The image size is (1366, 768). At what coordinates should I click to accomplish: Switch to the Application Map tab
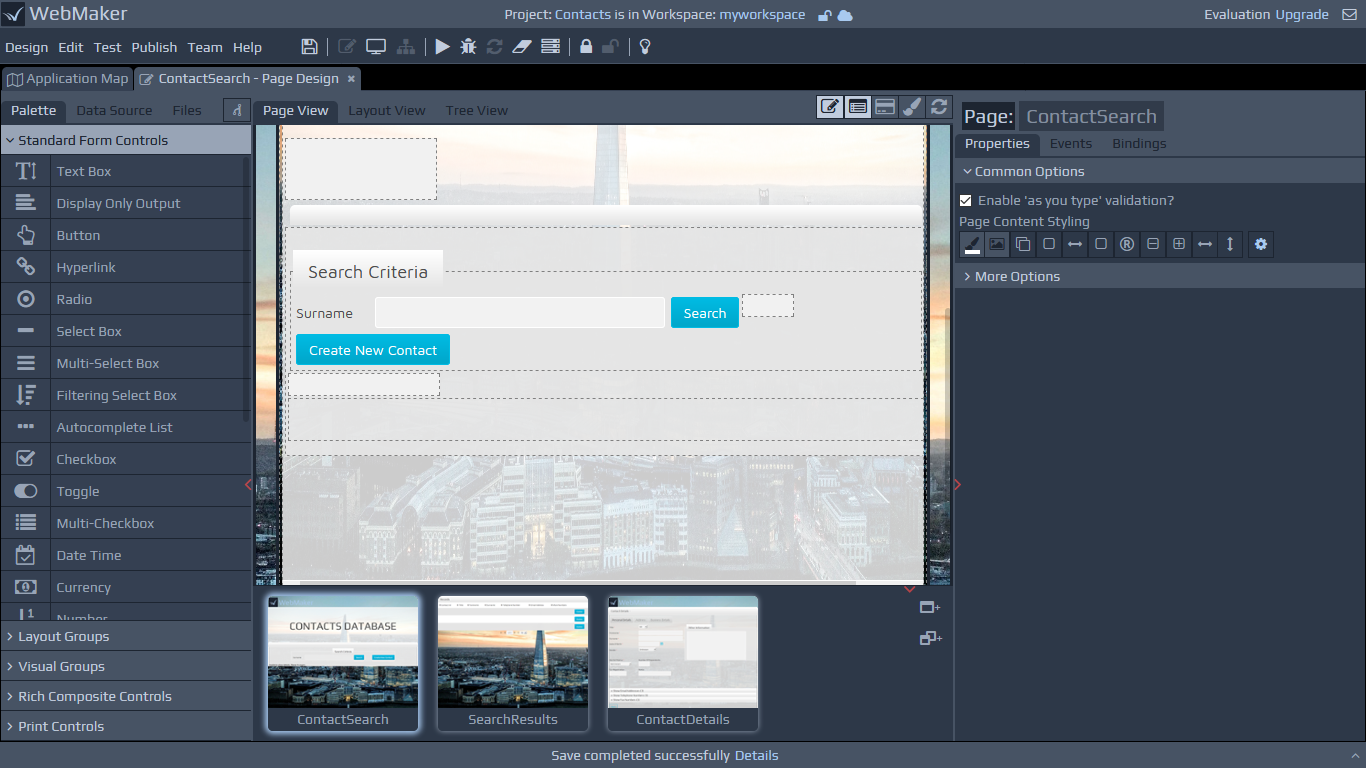pos(68,78)
